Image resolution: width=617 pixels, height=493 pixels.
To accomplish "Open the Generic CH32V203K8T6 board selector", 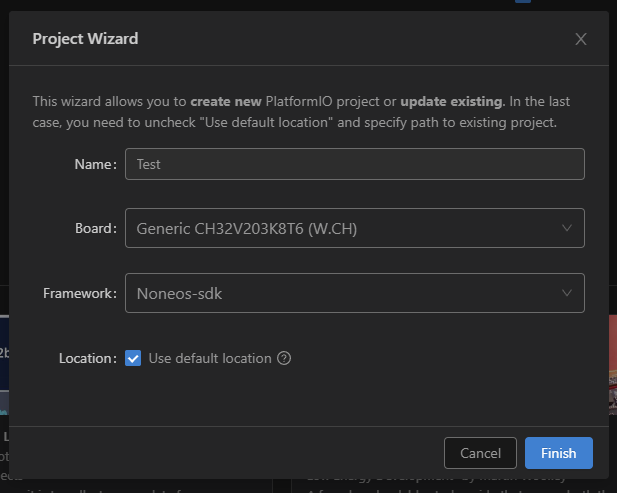I will click(340, 228).
